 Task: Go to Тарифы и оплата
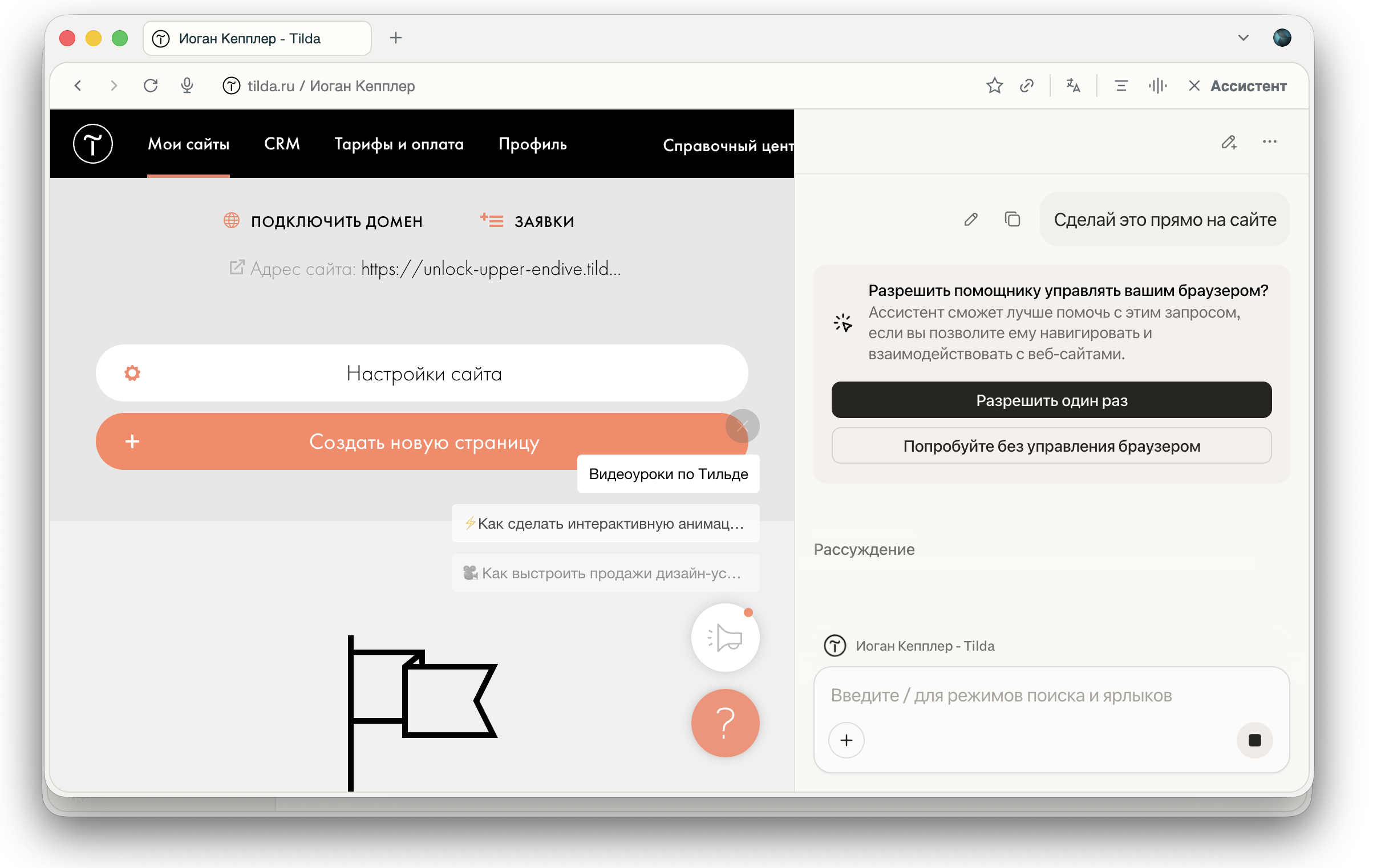(x=399, y=144)
